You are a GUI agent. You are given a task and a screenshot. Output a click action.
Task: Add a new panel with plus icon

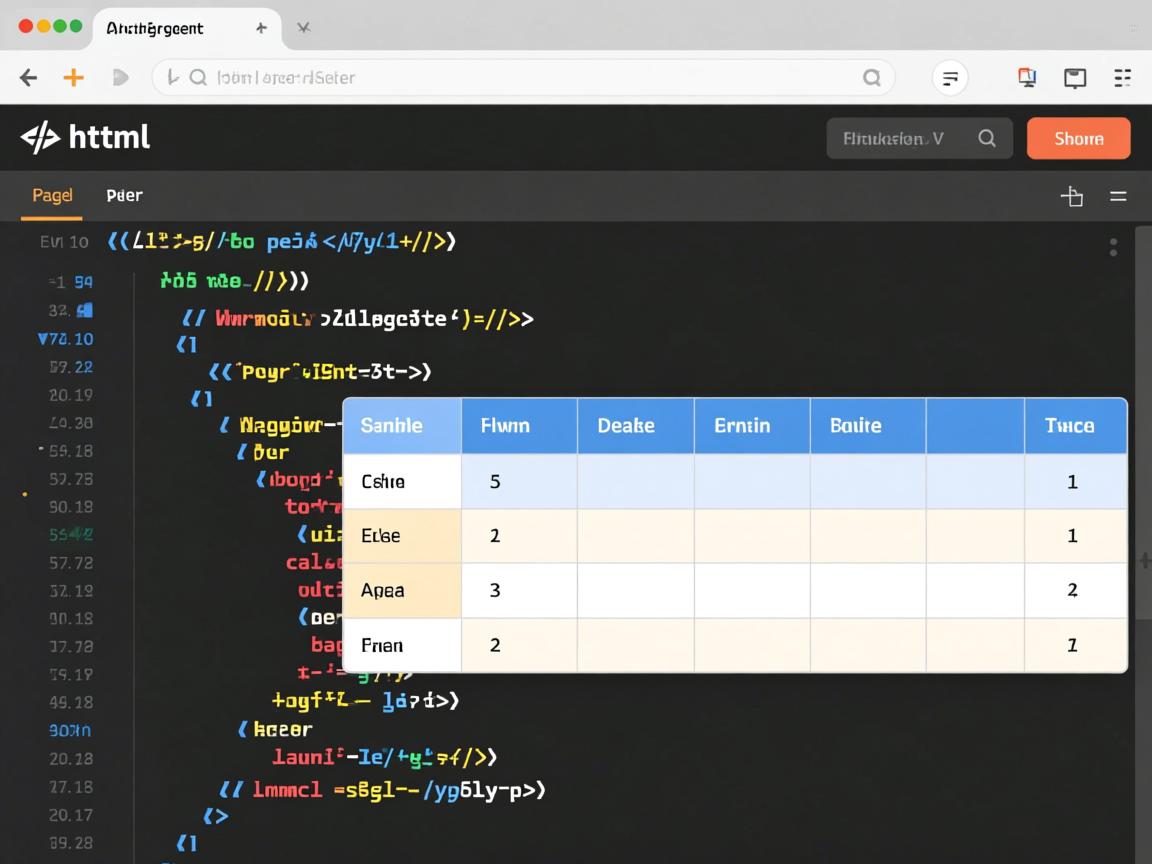click(1072, 196)
